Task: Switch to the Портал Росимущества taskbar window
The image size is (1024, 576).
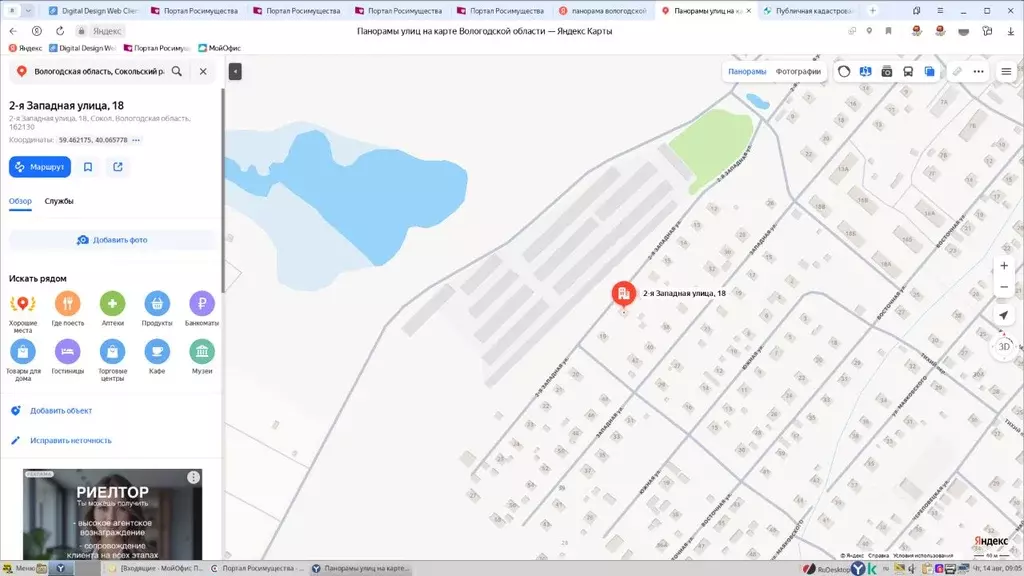Action: click(x=257, y=568)
